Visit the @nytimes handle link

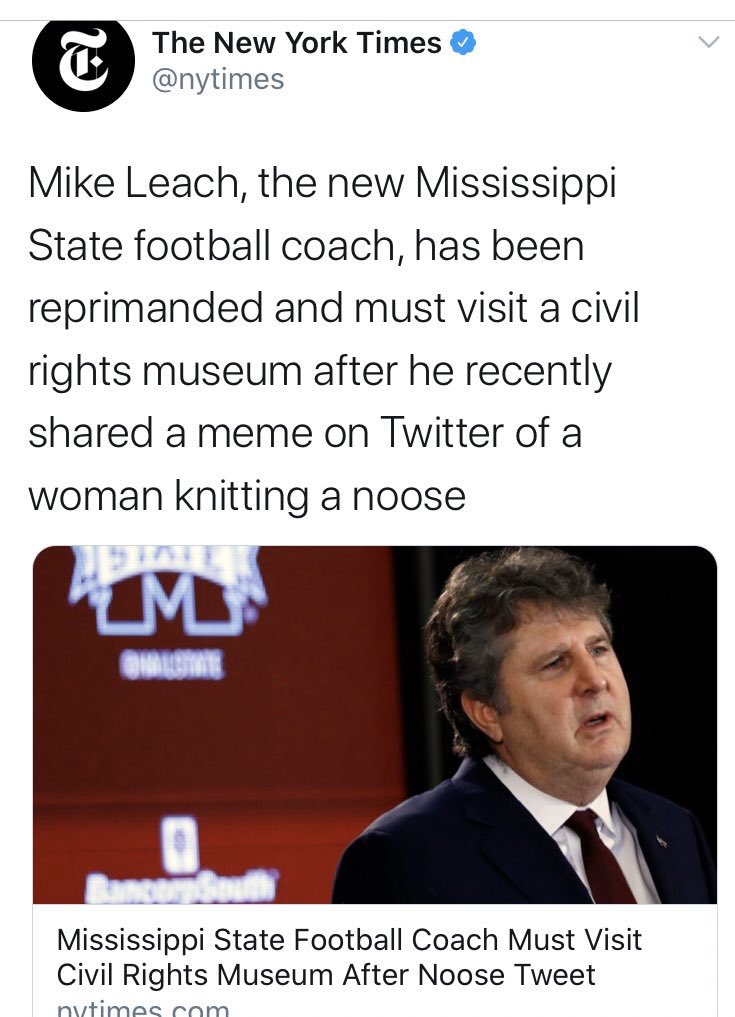(x=218, y=79)
